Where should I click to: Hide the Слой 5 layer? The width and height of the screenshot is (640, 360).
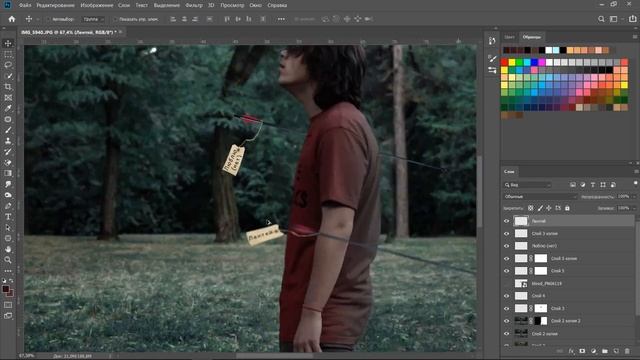point(507,271)
